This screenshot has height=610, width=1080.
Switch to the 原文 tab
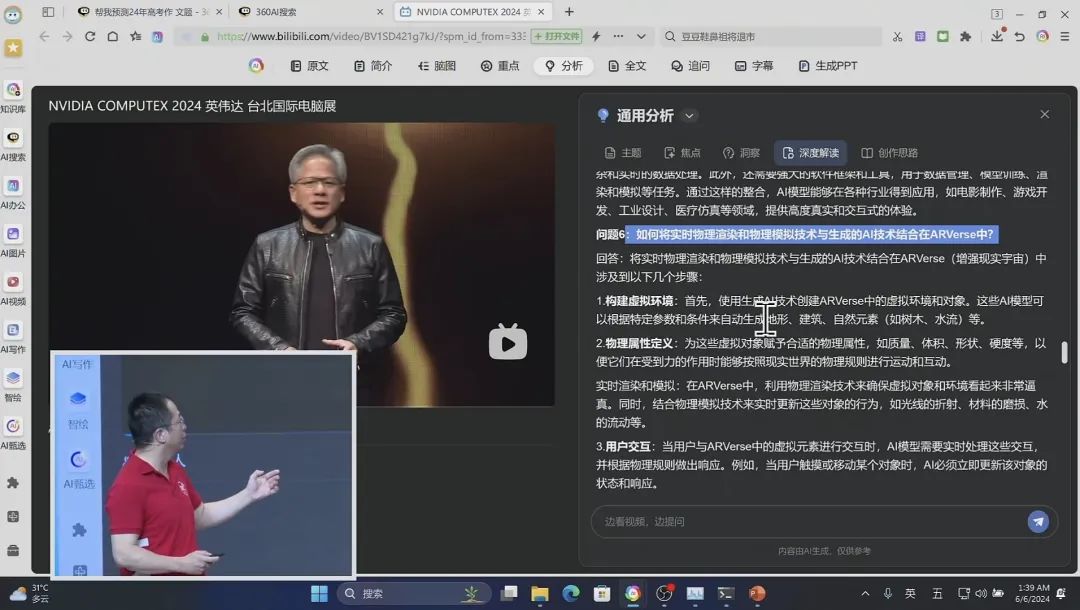[x=309, y=66]
